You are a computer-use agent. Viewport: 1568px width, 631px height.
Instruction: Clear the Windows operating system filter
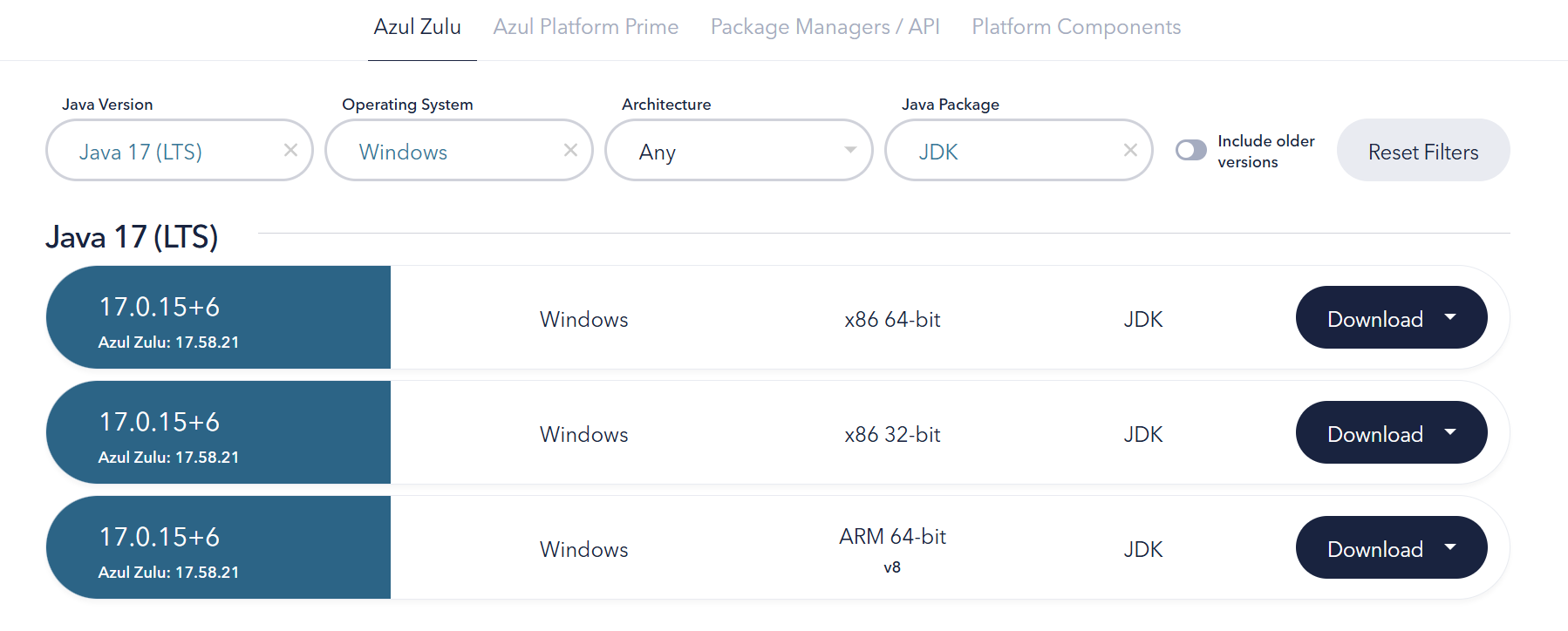tap(570, 151)
